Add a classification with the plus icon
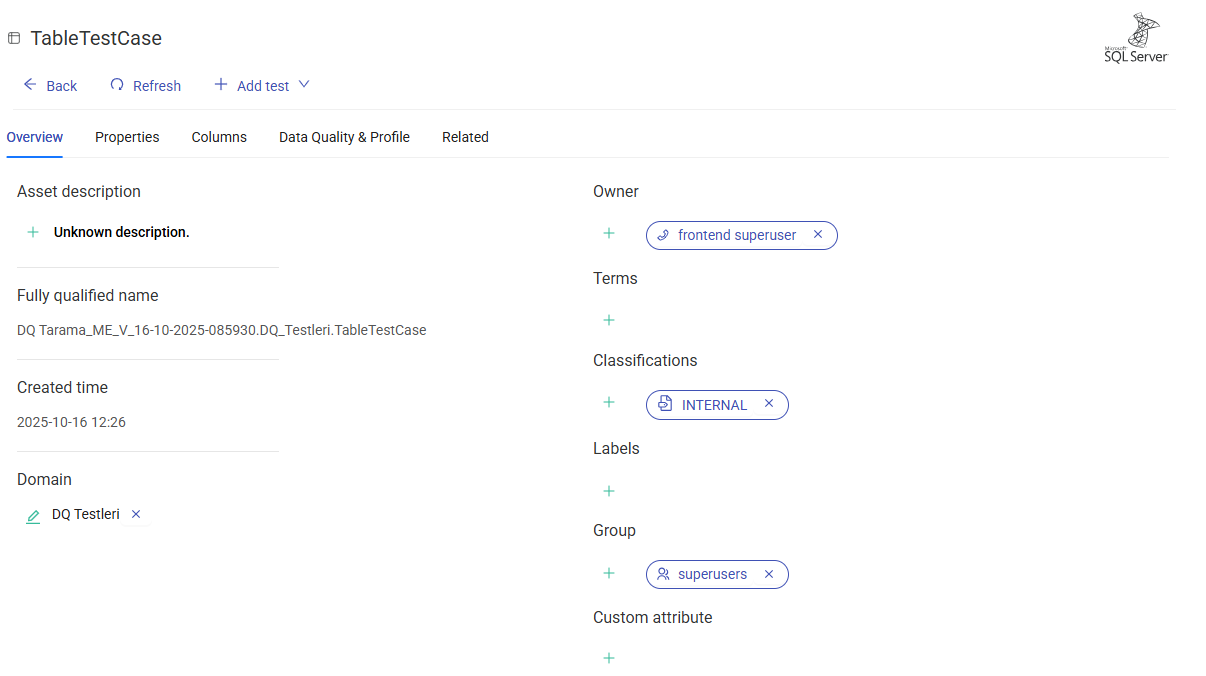The width and height of the screenshot is (1206, 676). coord(609,402)
